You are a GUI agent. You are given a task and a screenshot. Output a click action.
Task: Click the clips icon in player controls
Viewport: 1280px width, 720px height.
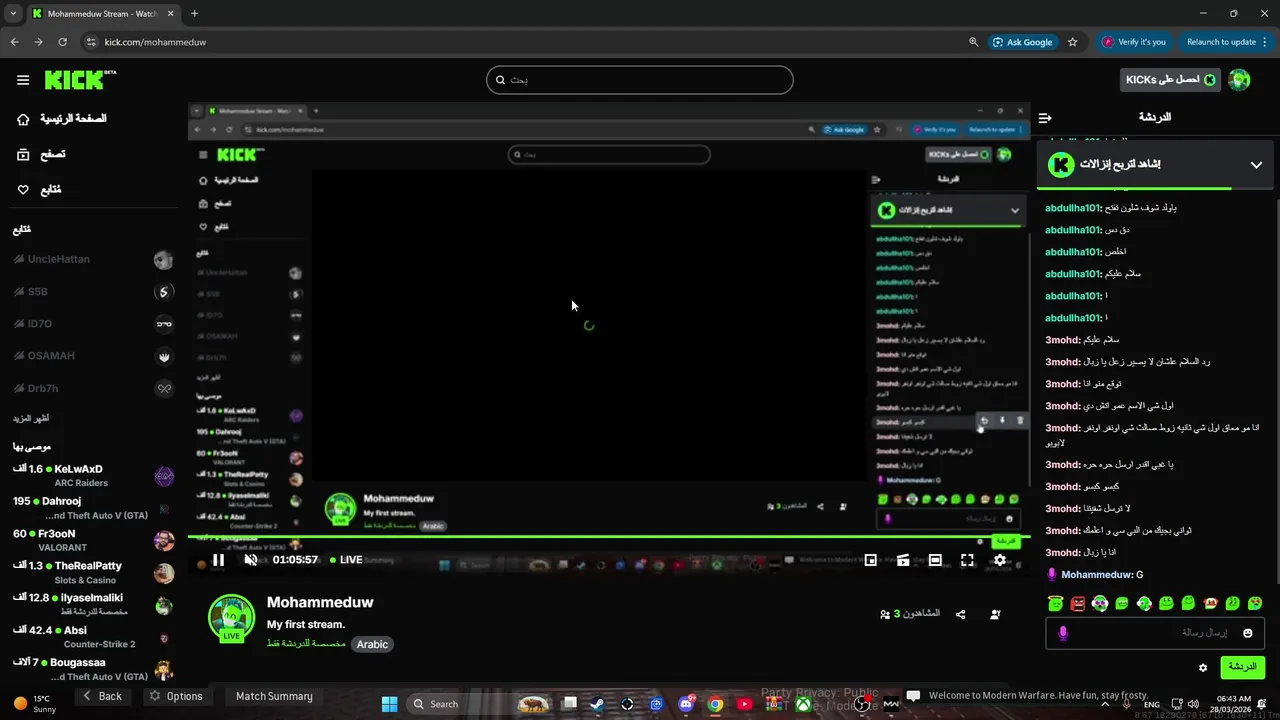coord(903,560)
